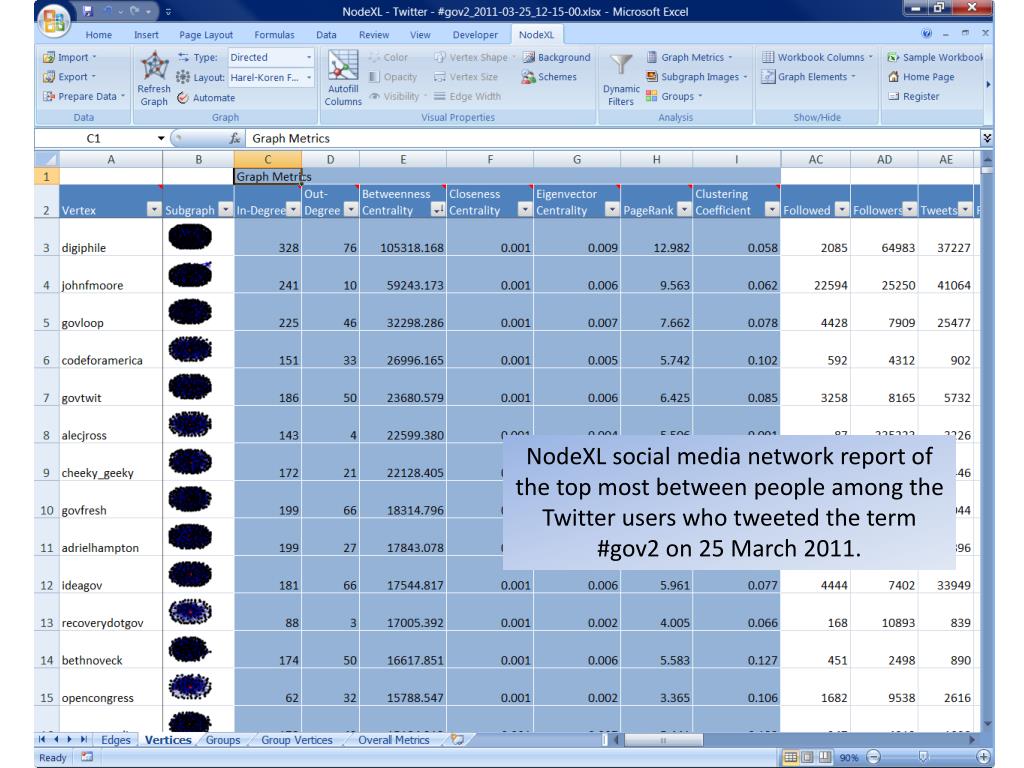Open Graph Metrics menu

click(690, 57)
